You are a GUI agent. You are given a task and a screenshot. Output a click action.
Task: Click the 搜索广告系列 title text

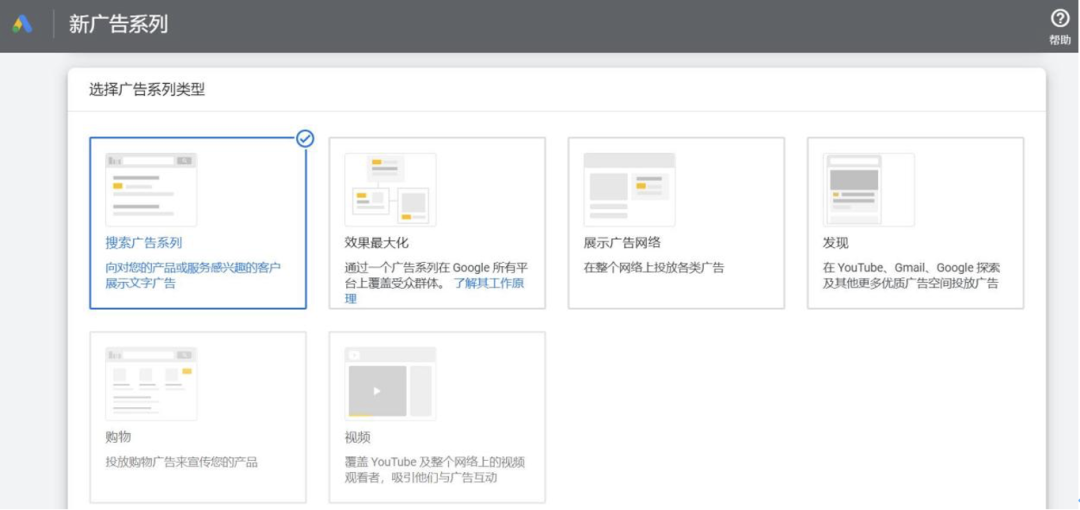click(x=144, y=243)
